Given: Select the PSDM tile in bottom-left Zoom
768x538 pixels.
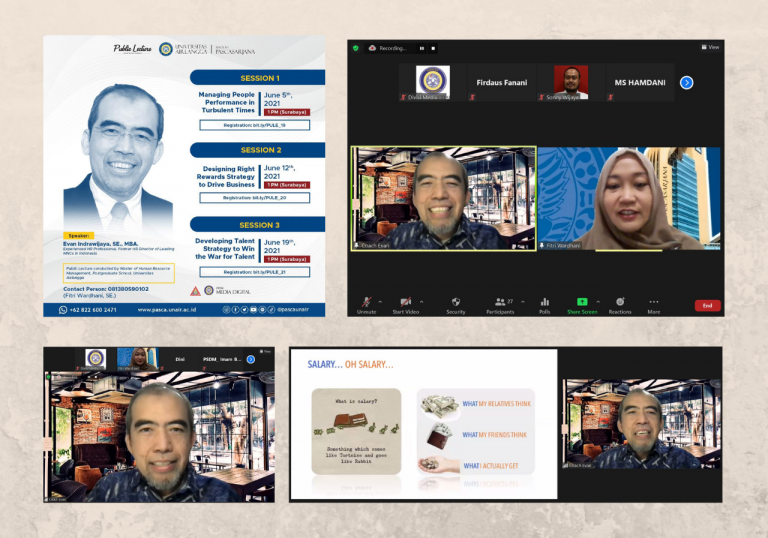Looking at the screenshot, I should [222, 359].
